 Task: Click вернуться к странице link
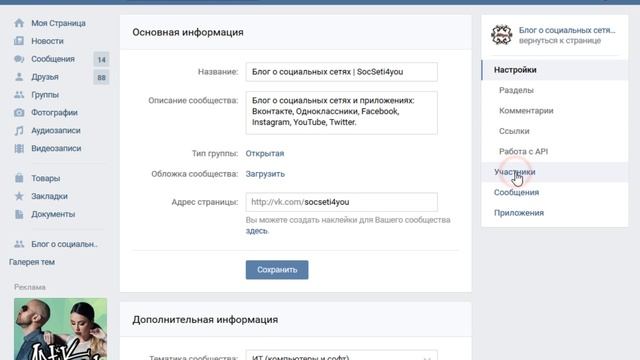[560, 40]
